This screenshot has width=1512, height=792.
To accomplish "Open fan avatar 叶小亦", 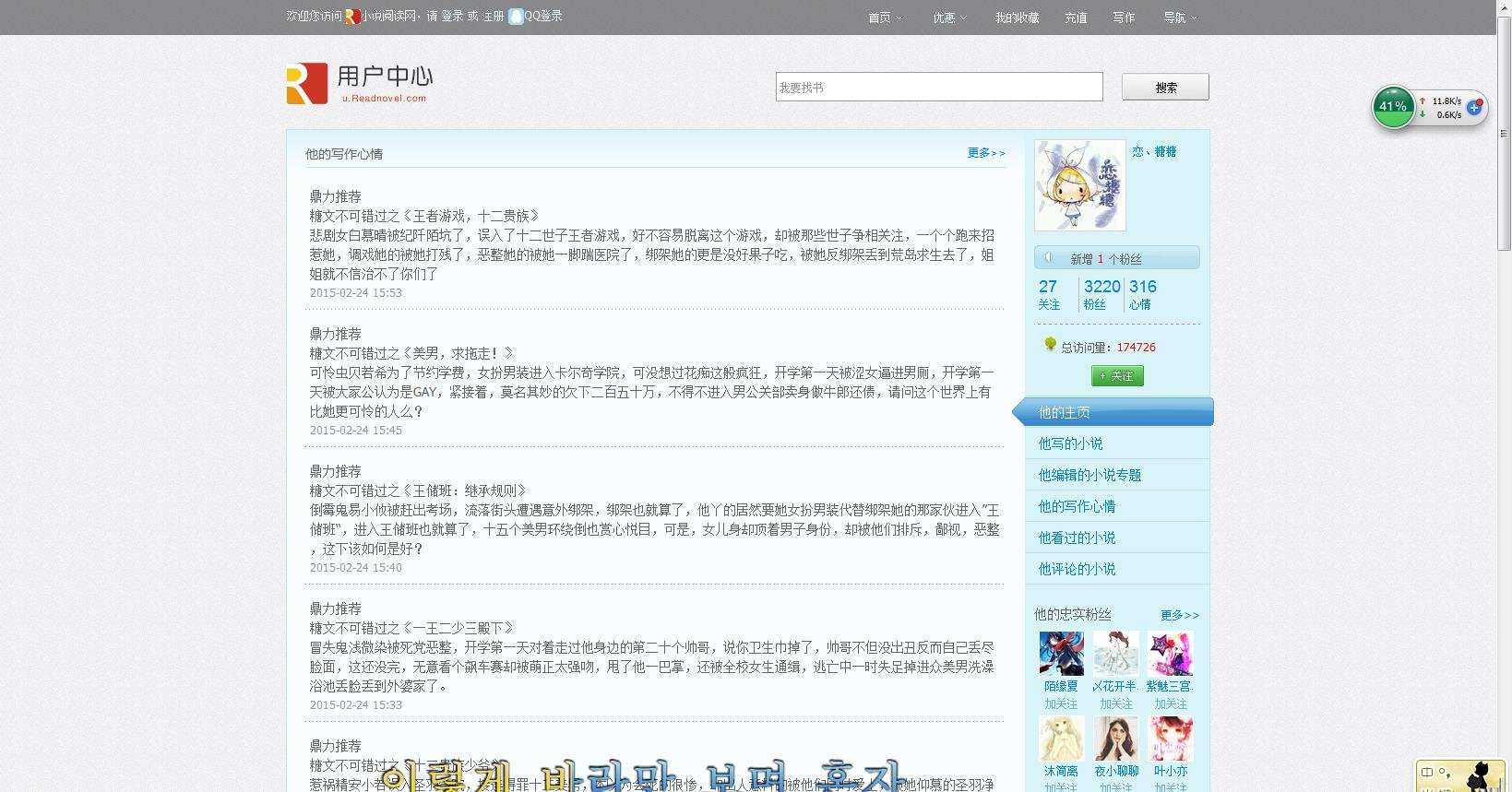I will [1171, 739].
